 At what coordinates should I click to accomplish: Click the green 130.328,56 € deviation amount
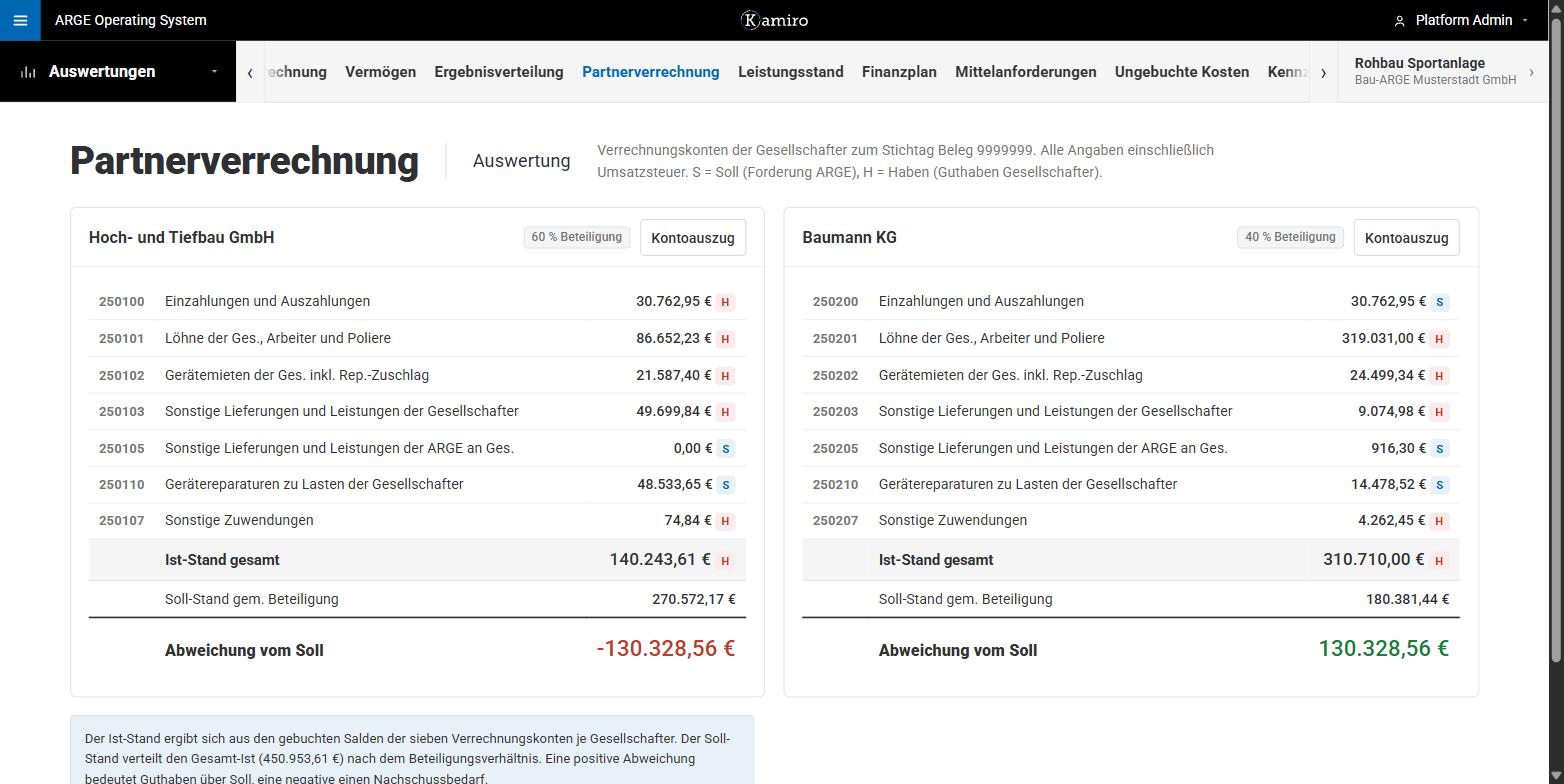pyautogui.click(x=1384, y=648)
